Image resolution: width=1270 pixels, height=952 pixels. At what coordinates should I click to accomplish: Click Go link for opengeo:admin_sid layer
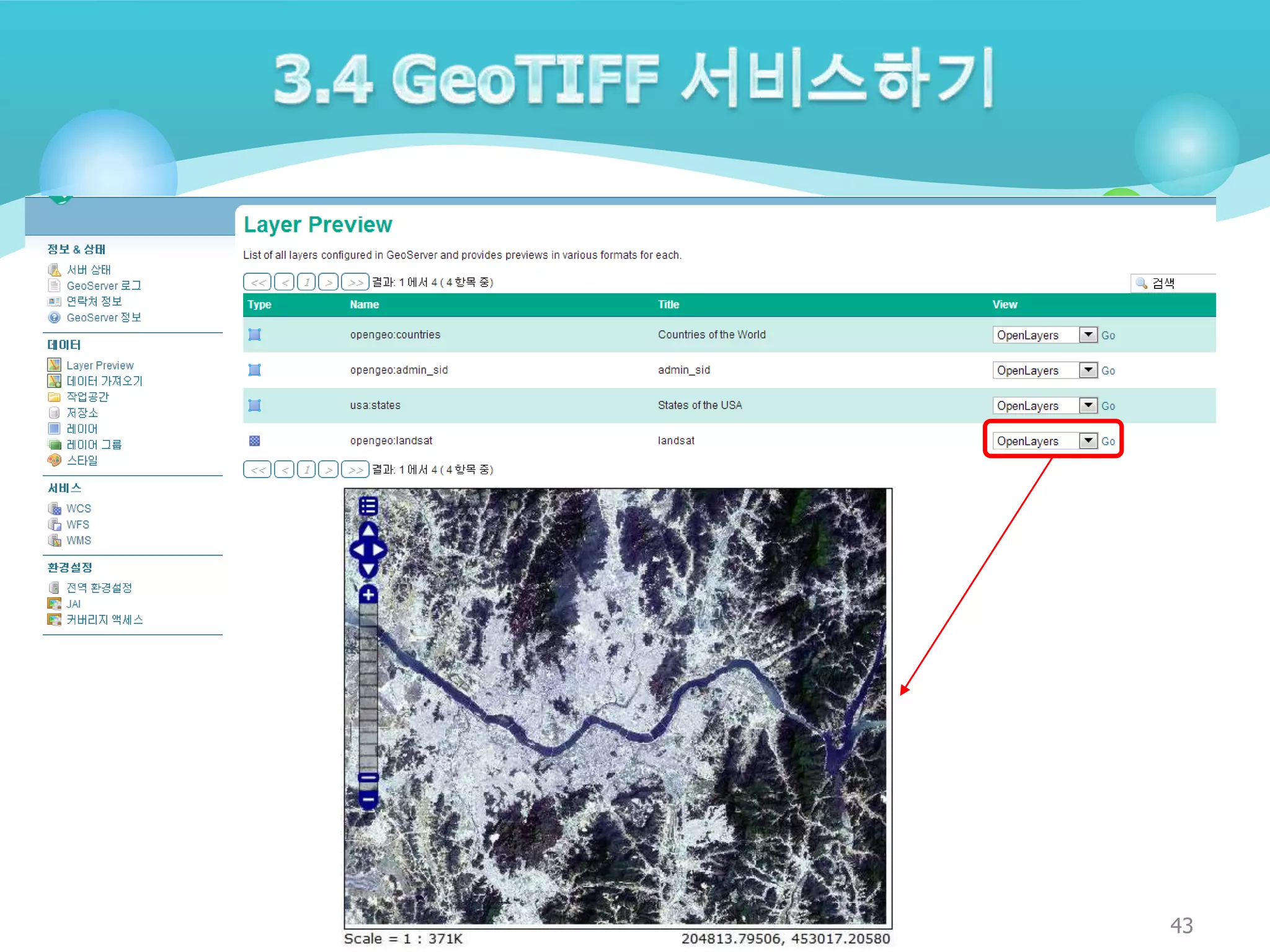point(1108,371)
